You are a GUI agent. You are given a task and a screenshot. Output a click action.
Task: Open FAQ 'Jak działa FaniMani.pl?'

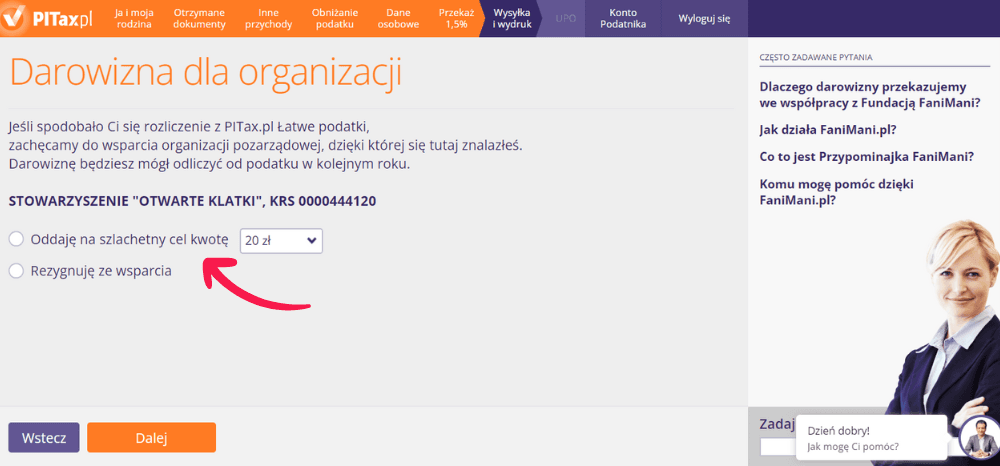[x=828, y=130]
